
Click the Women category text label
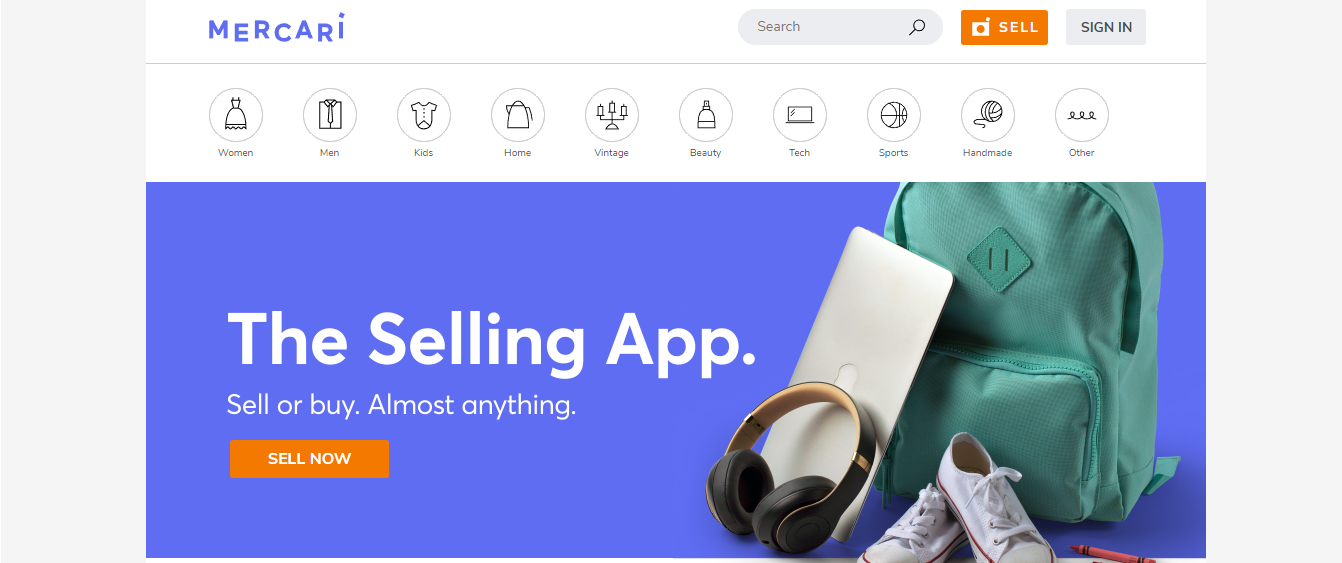[x=236, y=153]
